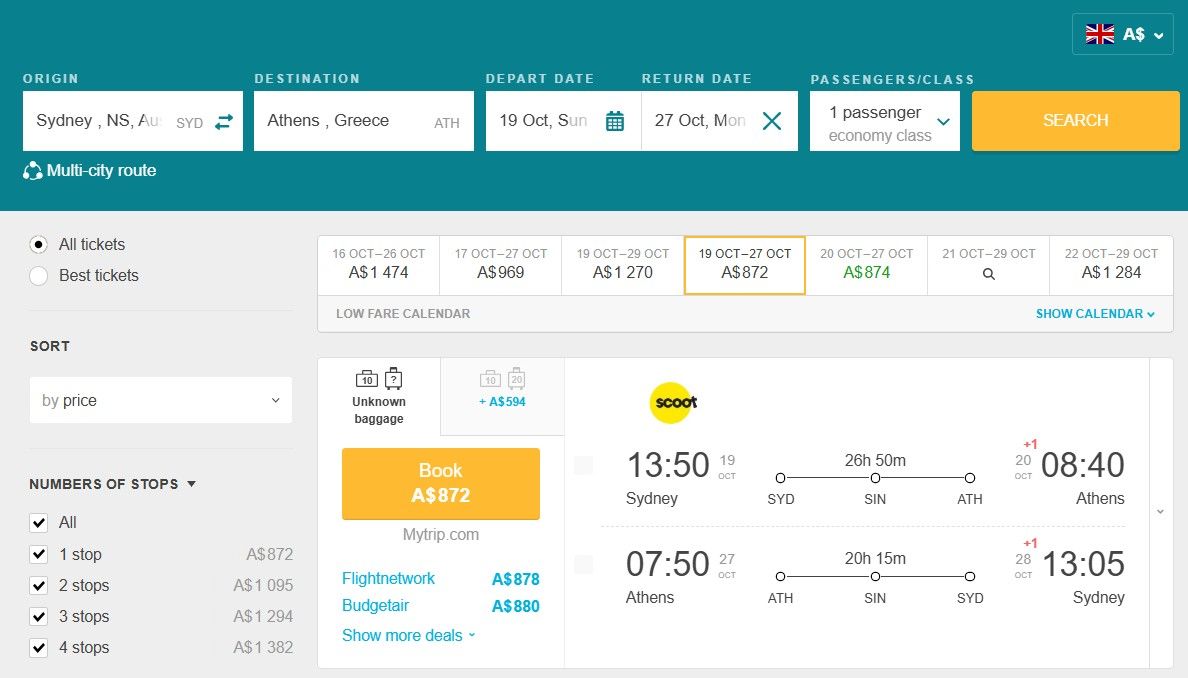Click the LOW FARE CALENDAR label
The width and height of the screenshot is (1188, 678).
pos(403,314)
